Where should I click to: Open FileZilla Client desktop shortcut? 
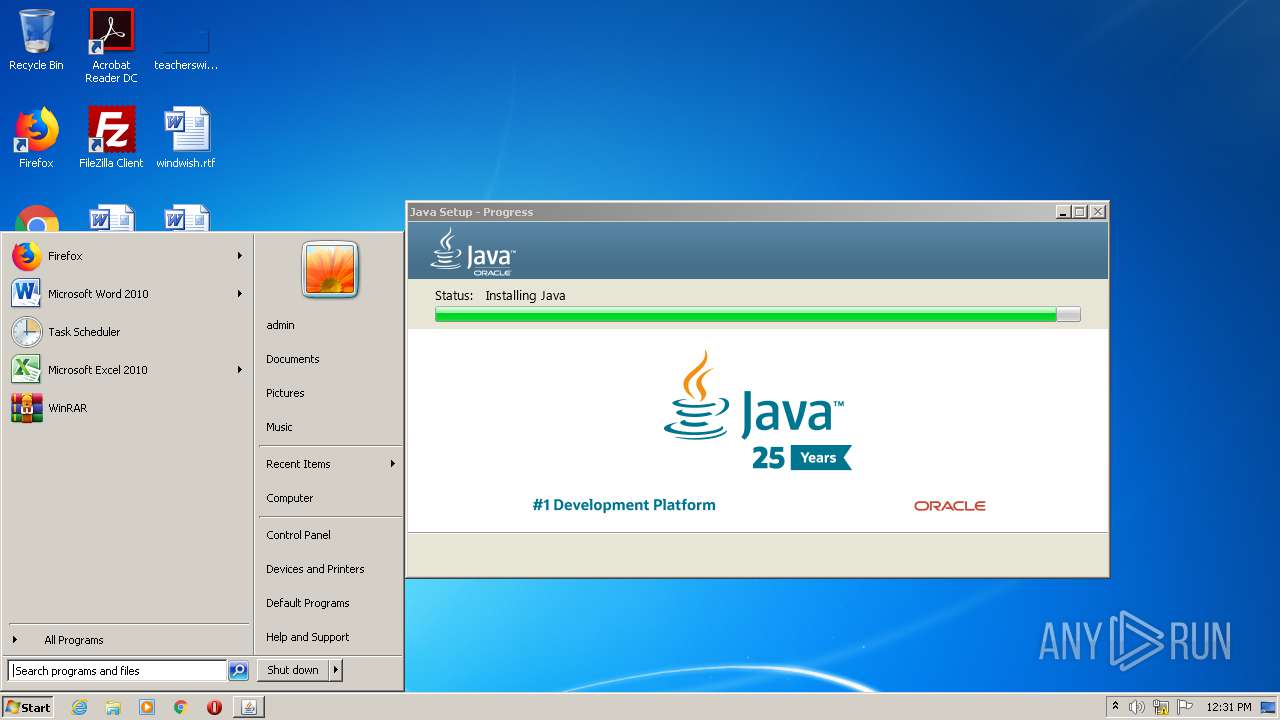pyautogui.click(x=111, y=138)
